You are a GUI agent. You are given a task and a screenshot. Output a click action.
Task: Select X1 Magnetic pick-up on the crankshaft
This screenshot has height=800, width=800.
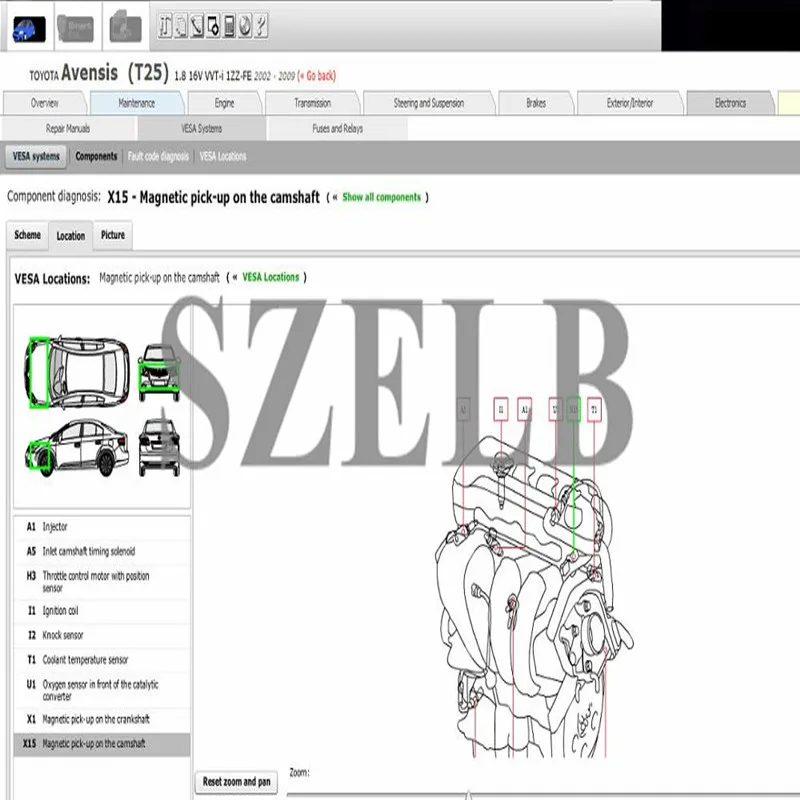102,719
